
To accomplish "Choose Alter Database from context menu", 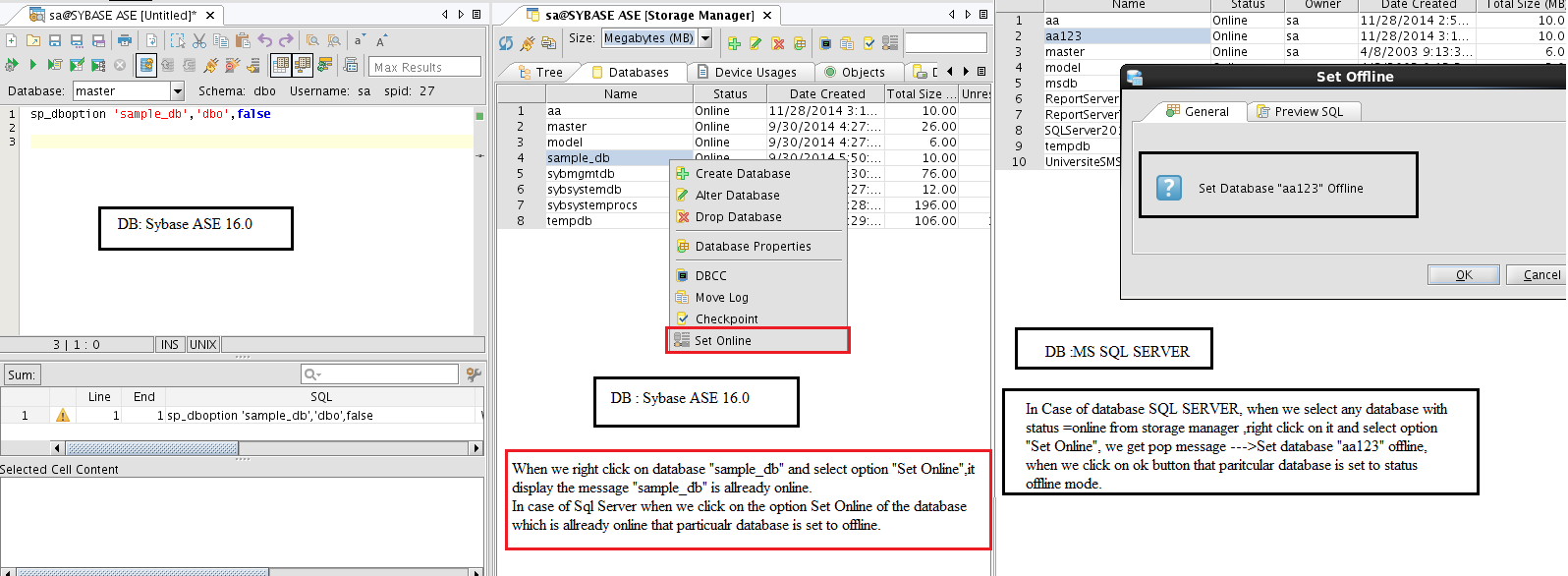I will pyautogui.click(x=757, y=196).
